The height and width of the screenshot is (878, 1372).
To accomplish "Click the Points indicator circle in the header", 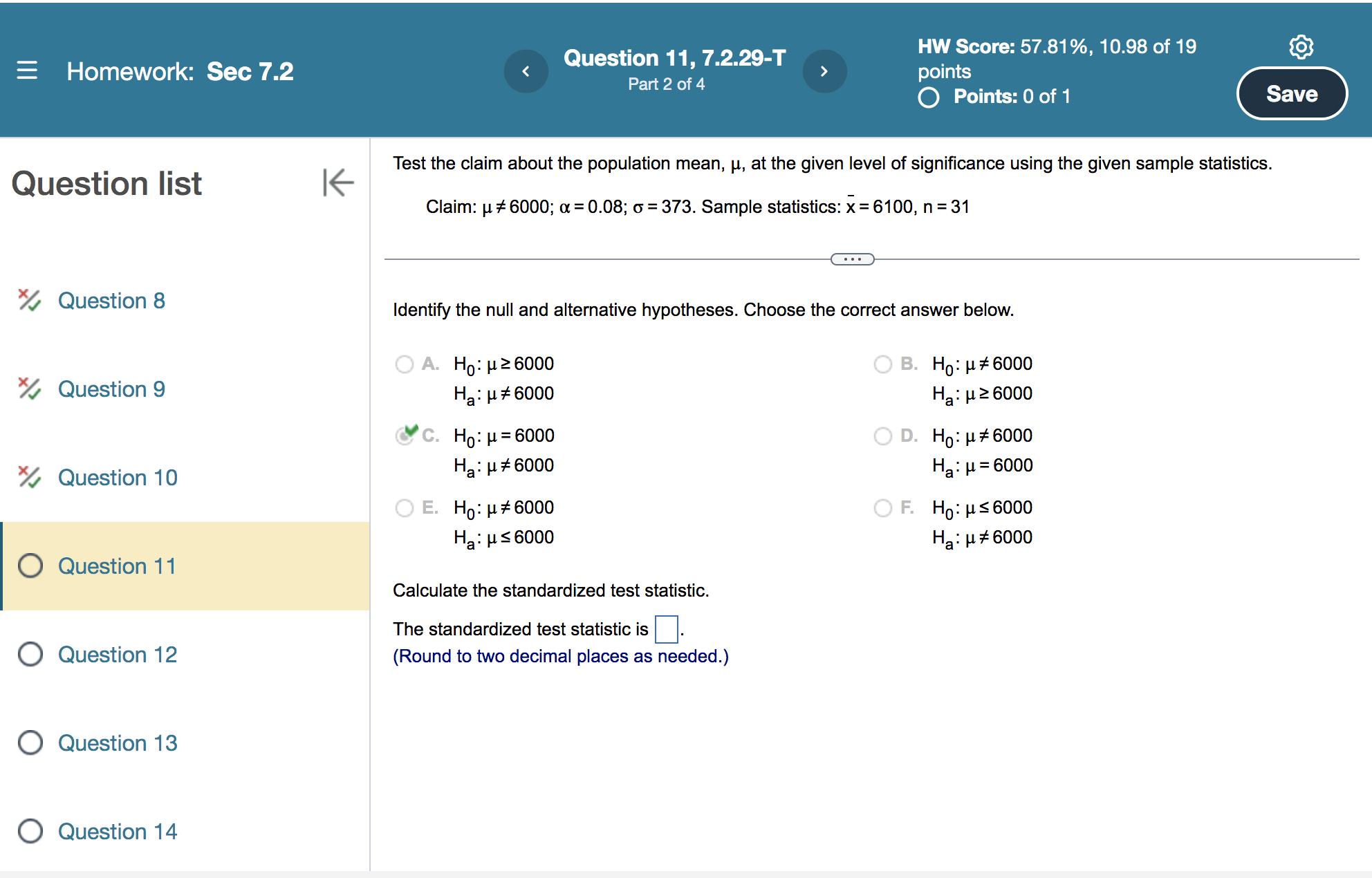I will click(928, 97).
